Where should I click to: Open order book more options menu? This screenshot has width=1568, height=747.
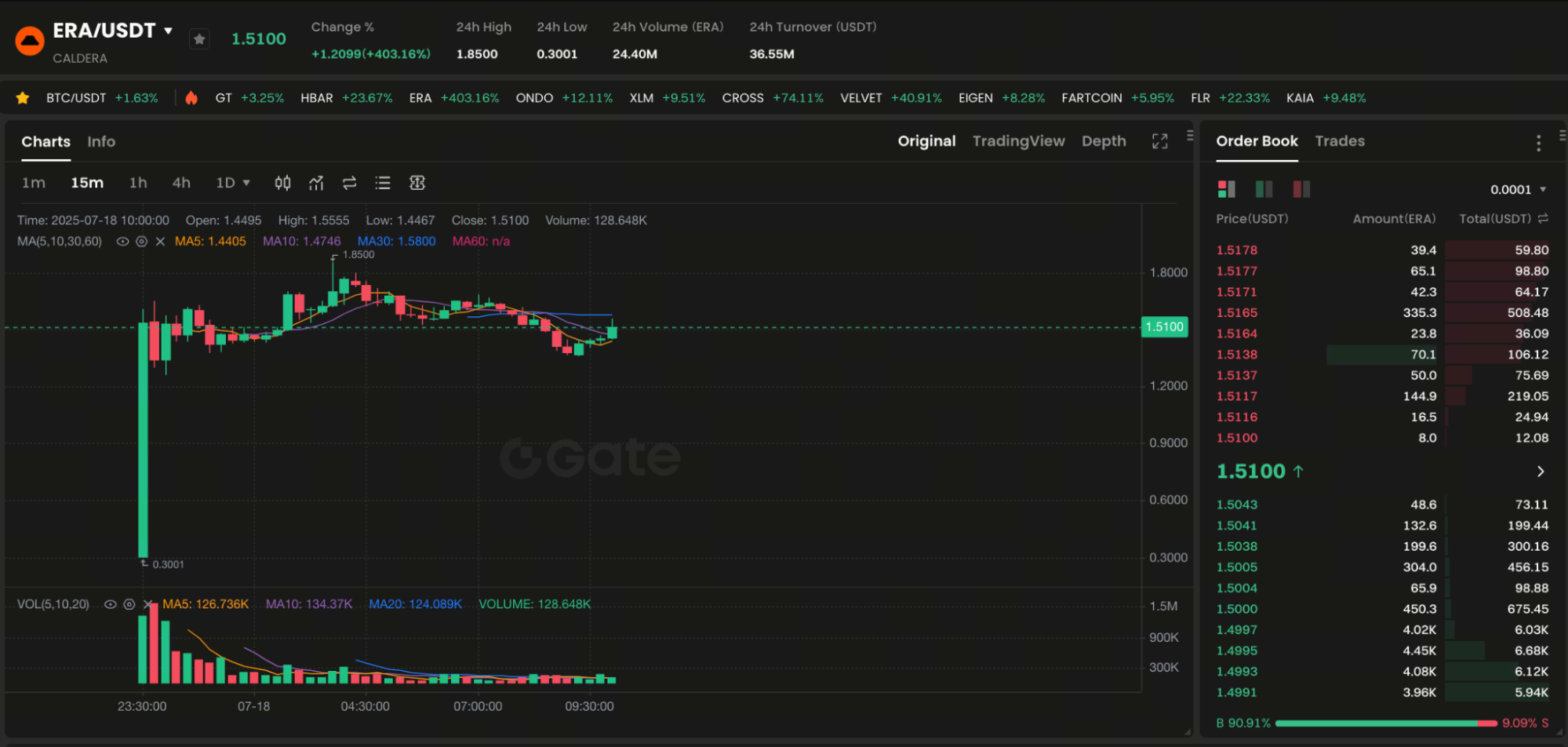tap(1538, 143)
